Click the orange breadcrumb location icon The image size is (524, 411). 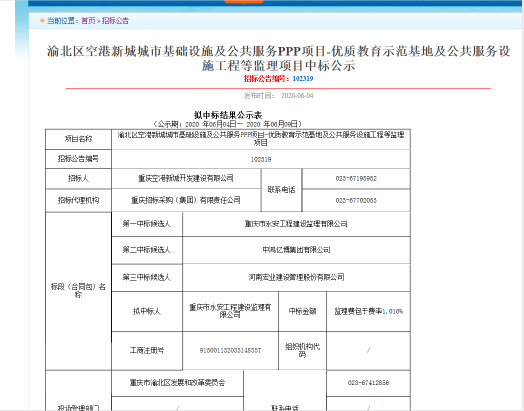click(x=42, y=21)
